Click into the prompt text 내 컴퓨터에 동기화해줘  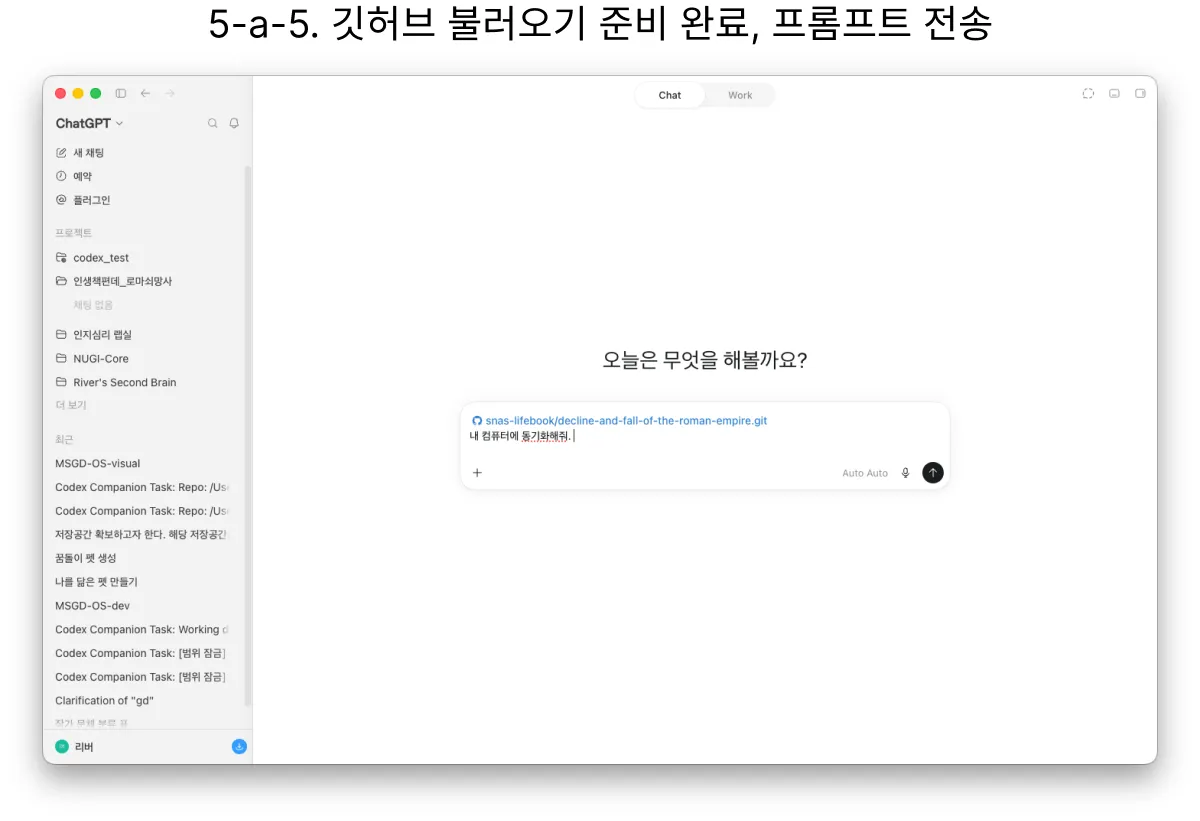coord(520,436)
